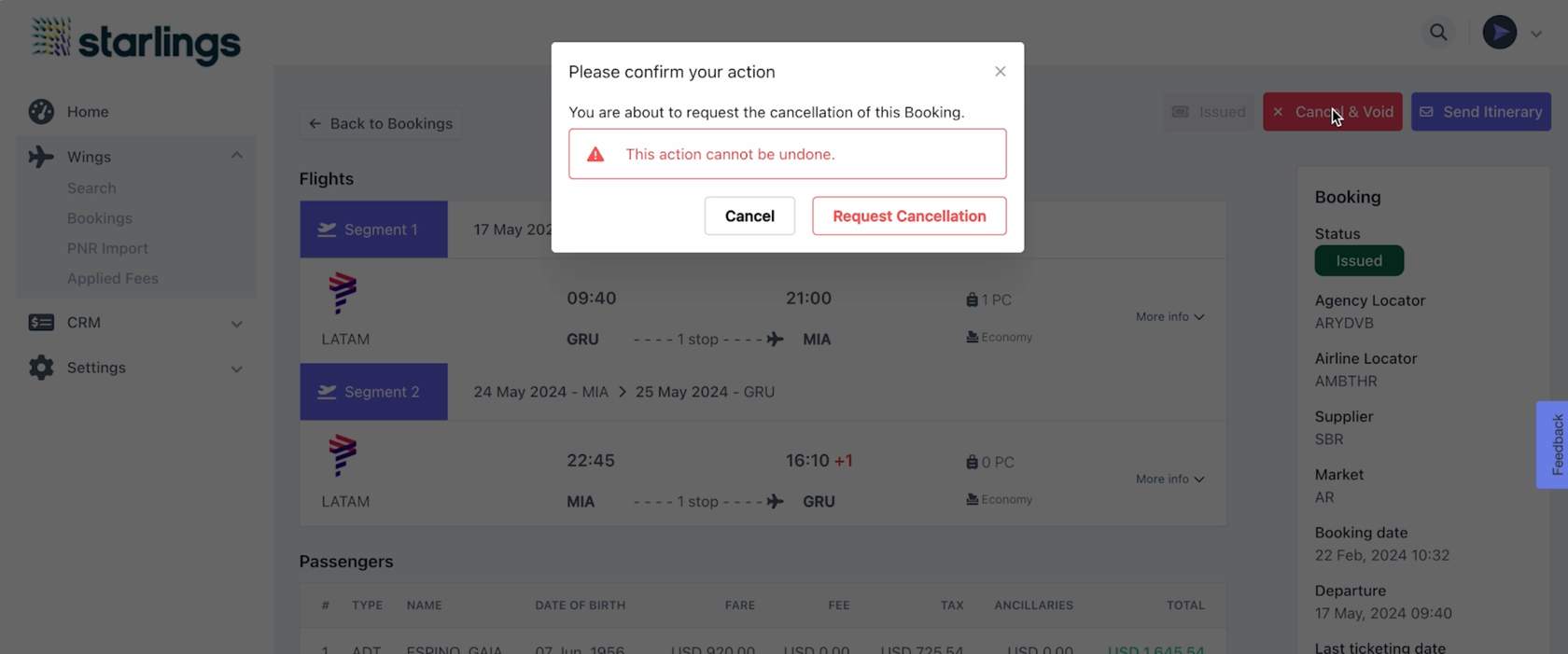Click the Settings gear icon
Viewport: 1568px width, 654px height.
[41, 368]
